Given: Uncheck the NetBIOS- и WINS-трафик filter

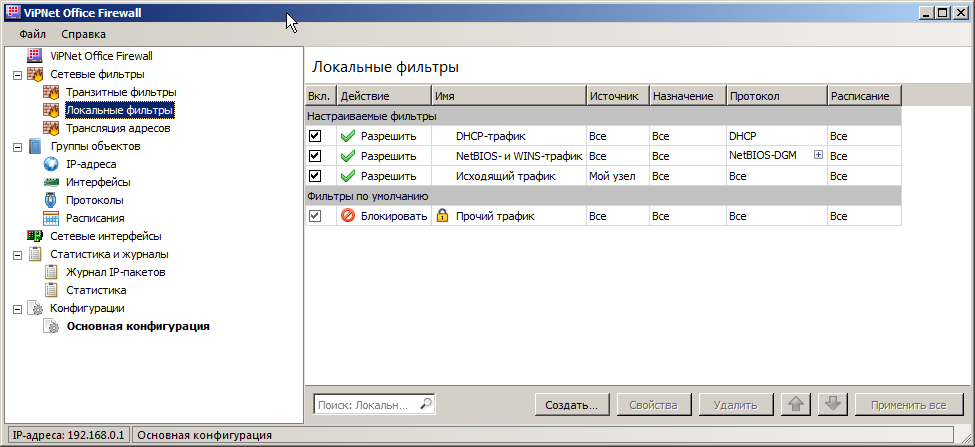Looking at the screenshot, I should (315, 156).
